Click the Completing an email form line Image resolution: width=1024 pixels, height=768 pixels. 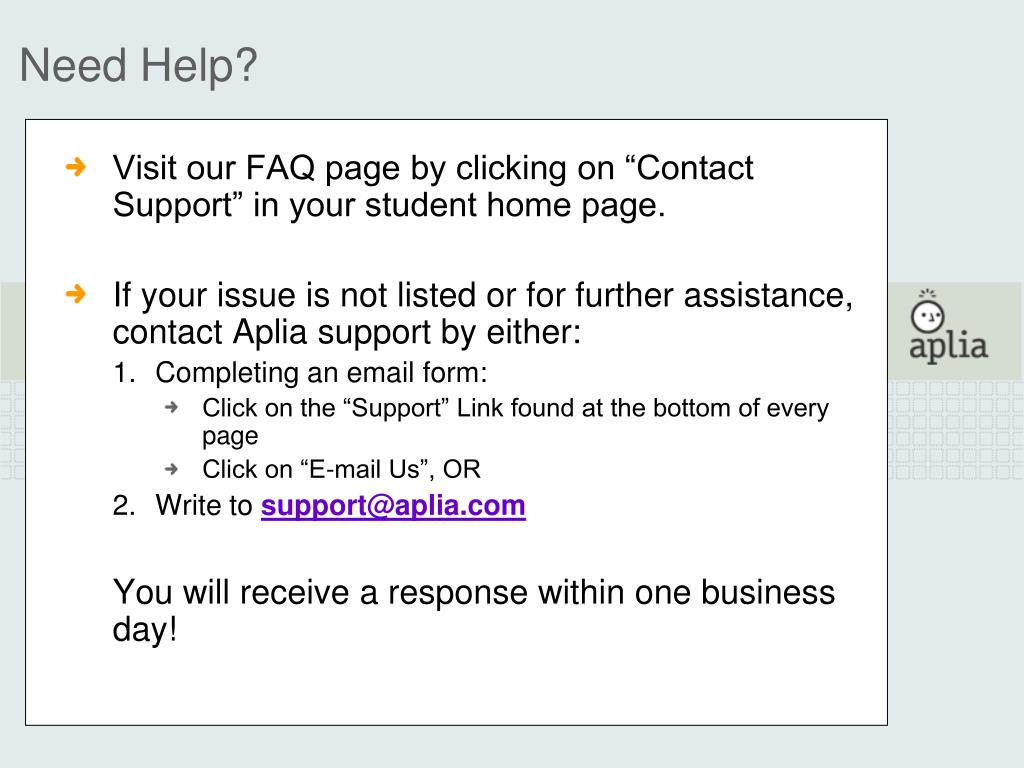321,374
